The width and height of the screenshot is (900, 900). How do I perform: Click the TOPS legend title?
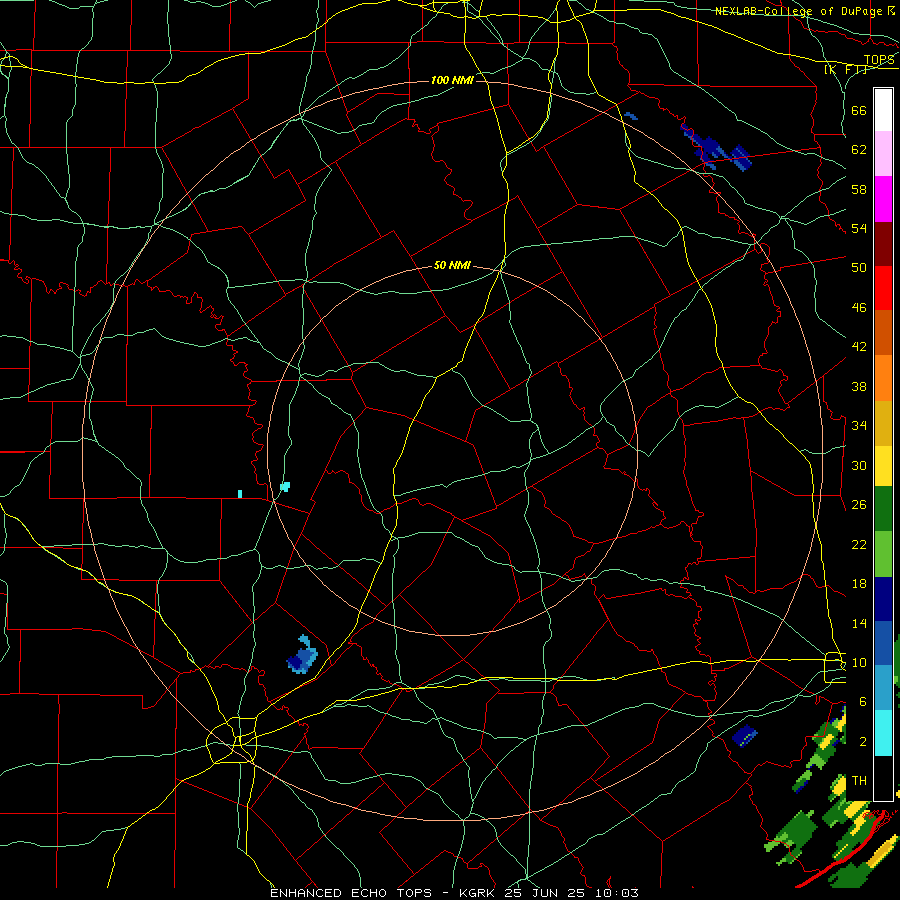[879, 60]
